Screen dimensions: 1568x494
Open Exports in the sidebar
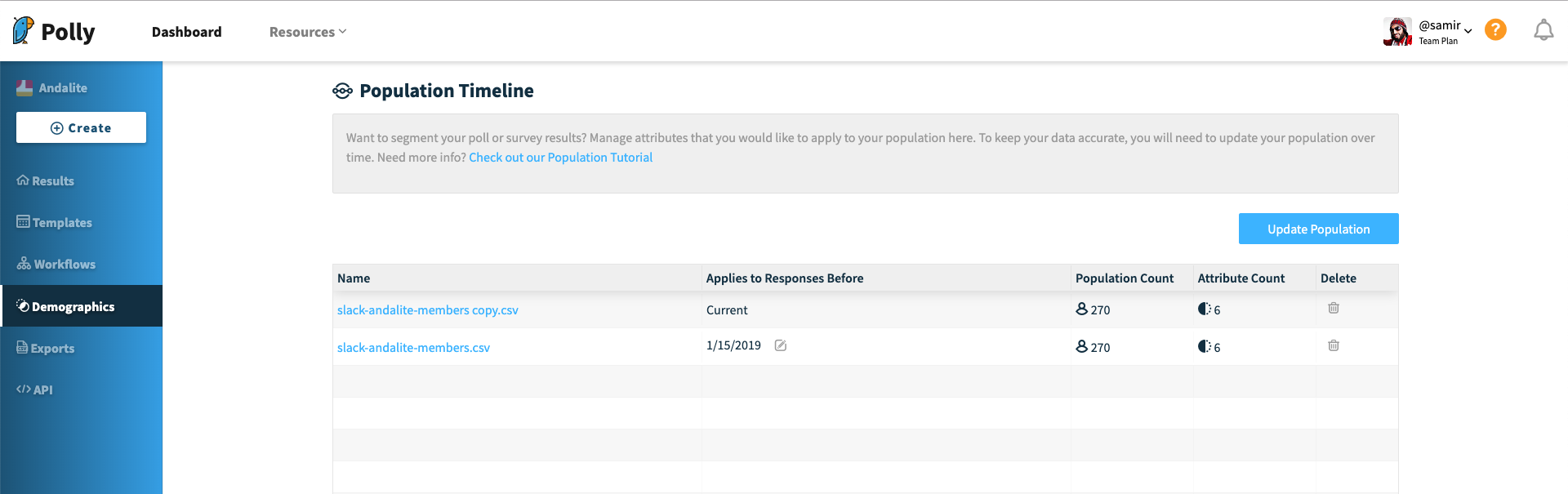click(x=46, y=348)
